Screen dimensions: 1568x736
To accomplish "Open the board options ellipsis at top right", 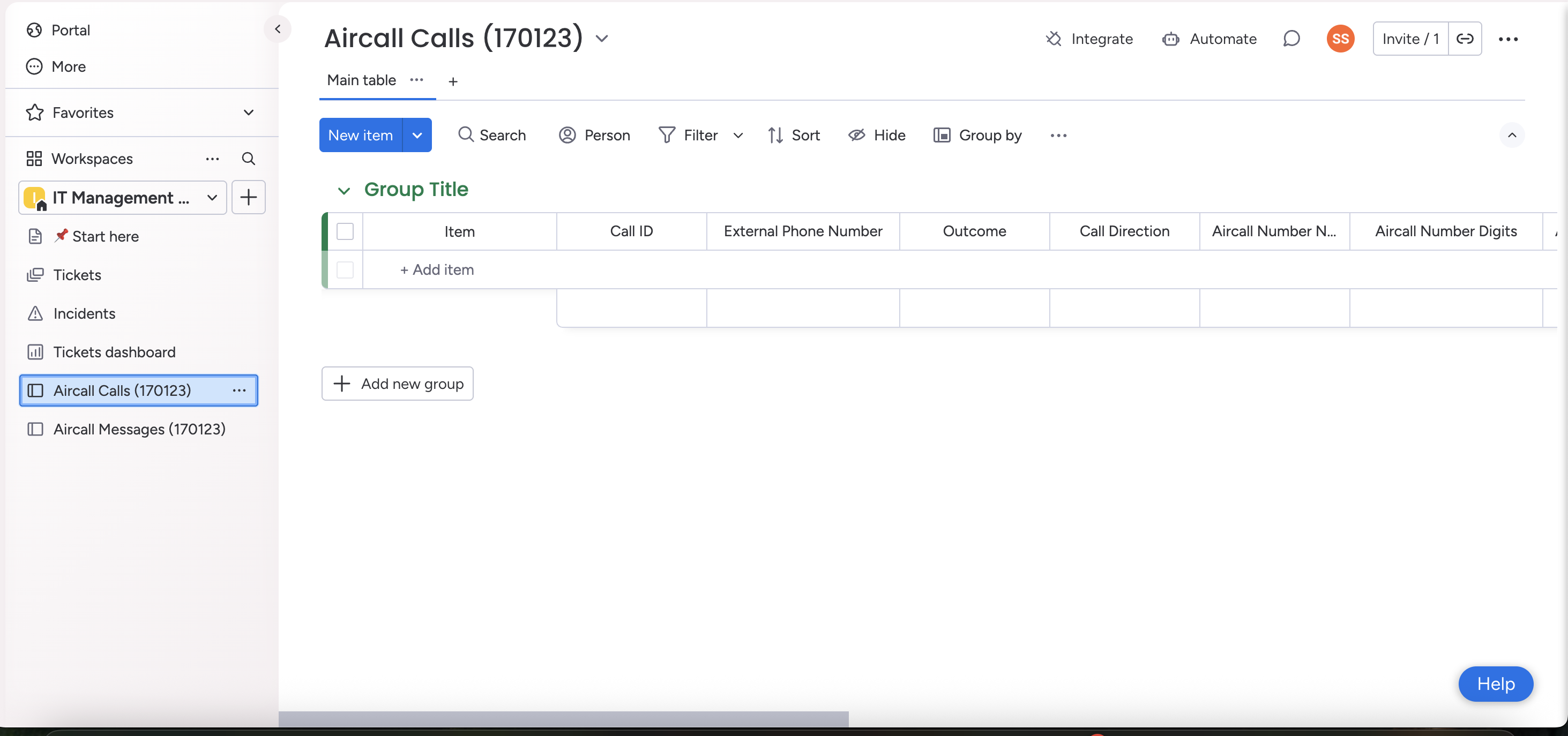I will coord(1508,39).
